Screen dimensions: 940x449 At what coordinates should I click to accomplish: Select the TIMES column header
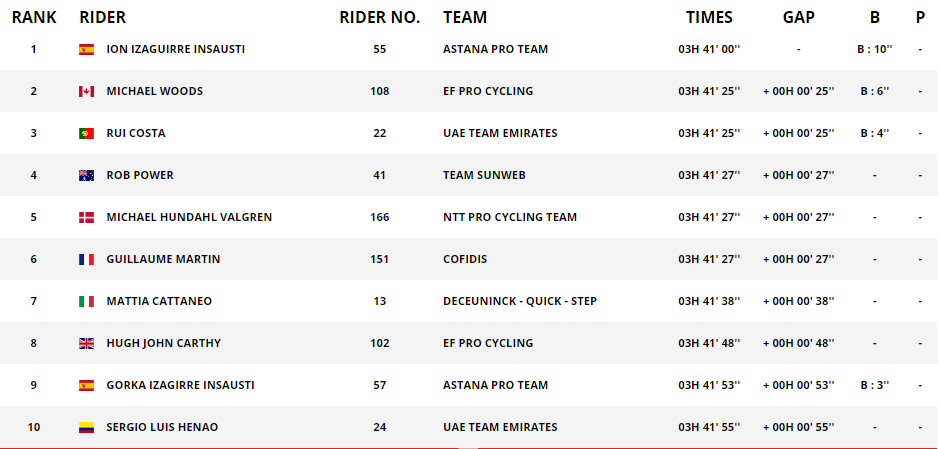pyautogui.click(x=709, y=17)
